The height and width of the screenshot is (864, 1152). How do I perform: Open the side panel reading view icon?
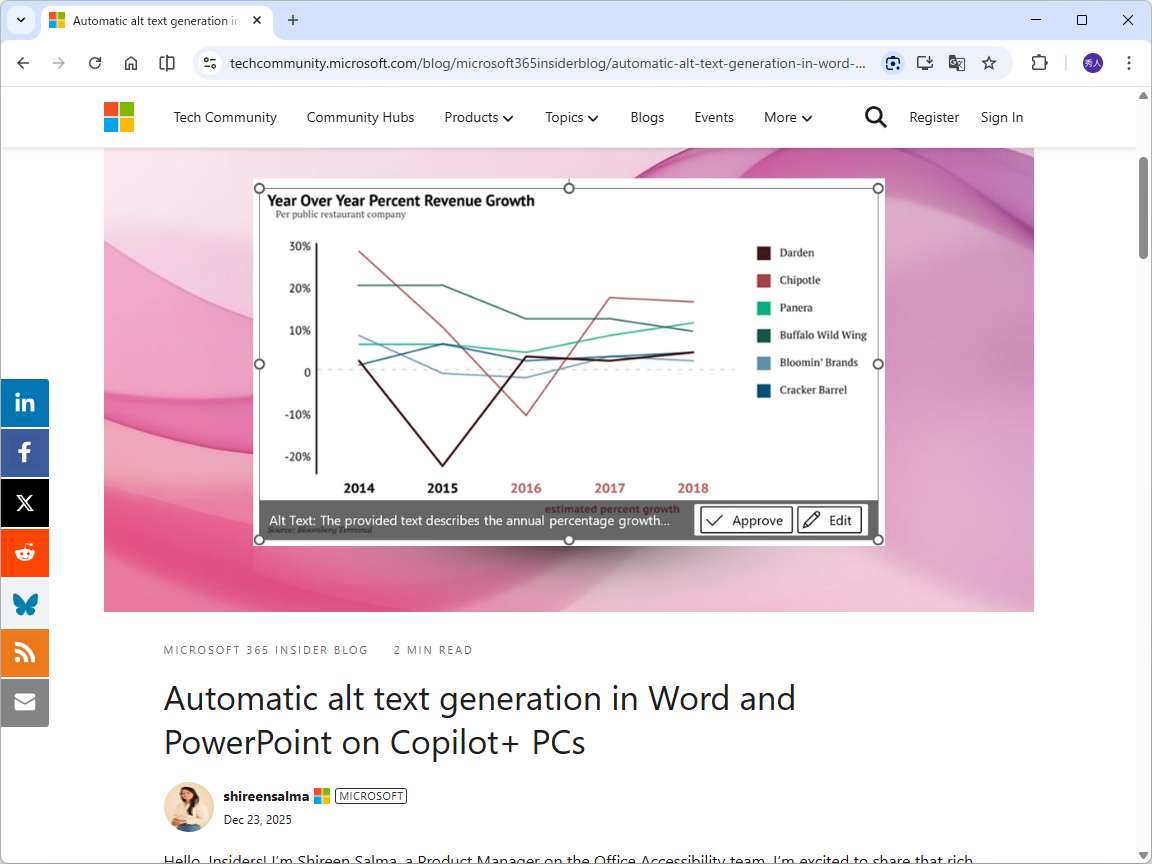click(x=167, y=63)
